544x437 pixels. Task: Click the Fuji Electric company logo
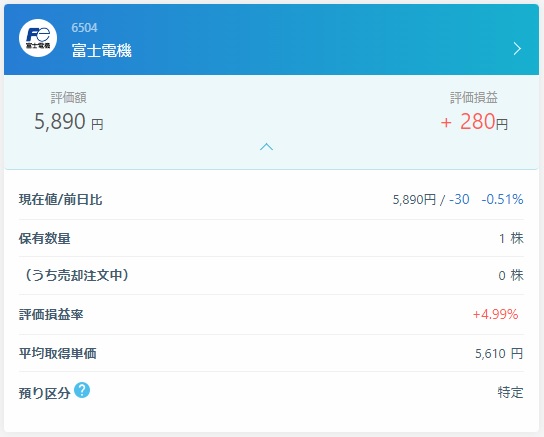[38, 38]
